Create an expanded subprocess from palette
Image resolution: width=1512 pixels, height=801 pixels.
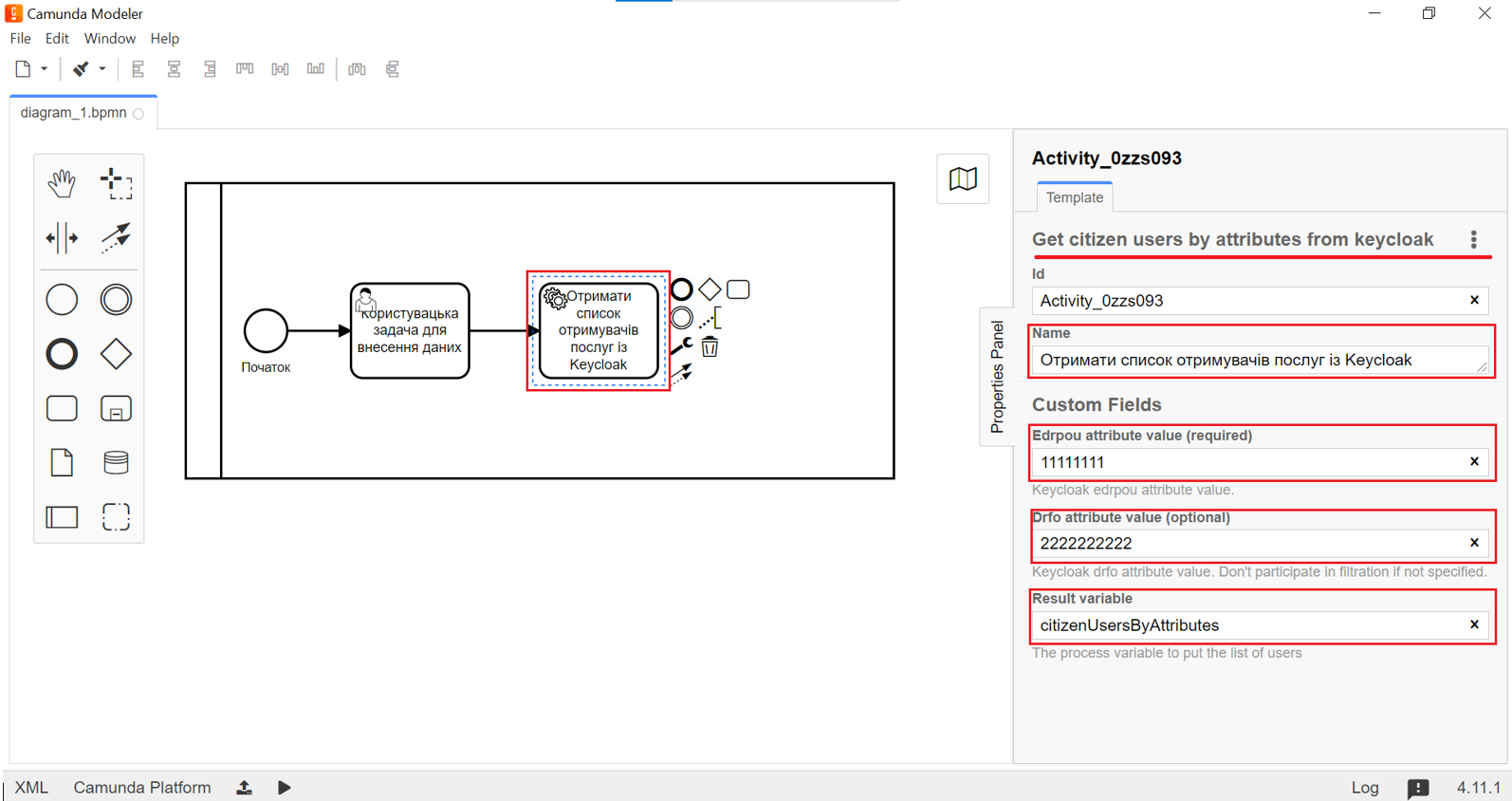pyautogui.click(x=116, y=408)
